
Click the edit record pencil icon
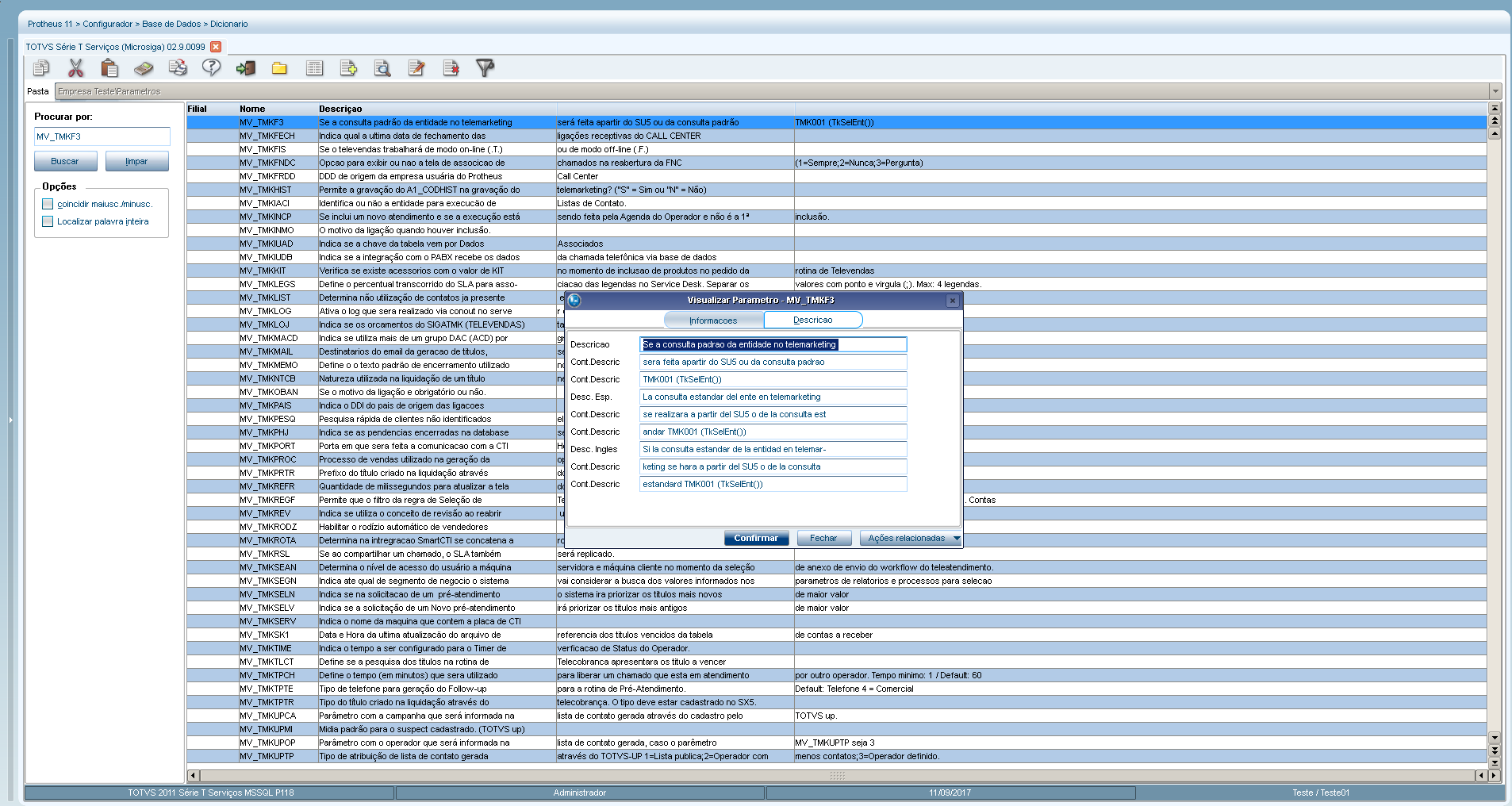(x=416, y=68)
